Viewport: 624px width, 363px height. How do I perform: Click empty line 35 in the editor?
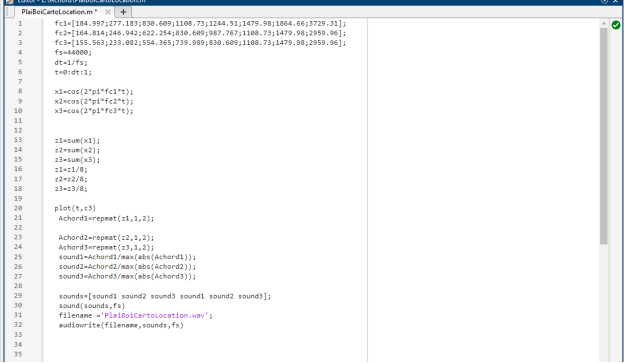(x=205, y=354)
